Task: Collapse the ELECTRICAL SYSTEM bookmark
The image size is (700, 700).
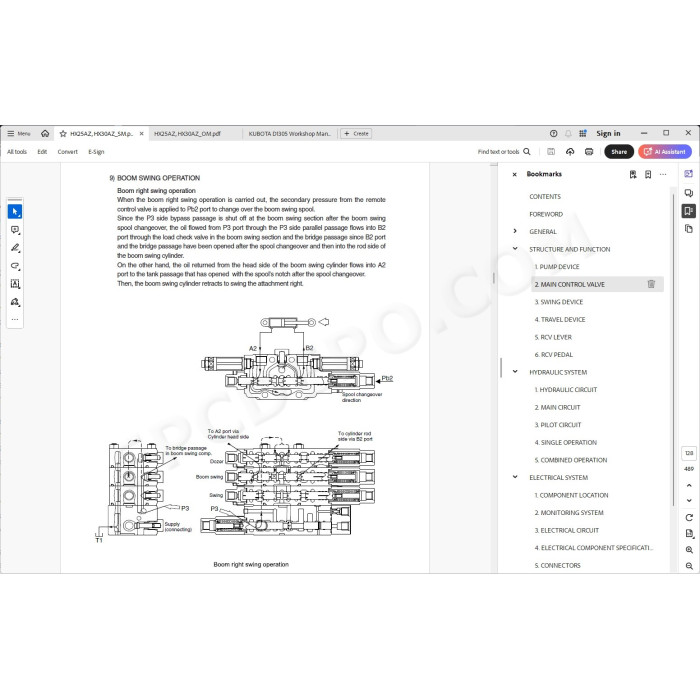Action: coord(515,477)
